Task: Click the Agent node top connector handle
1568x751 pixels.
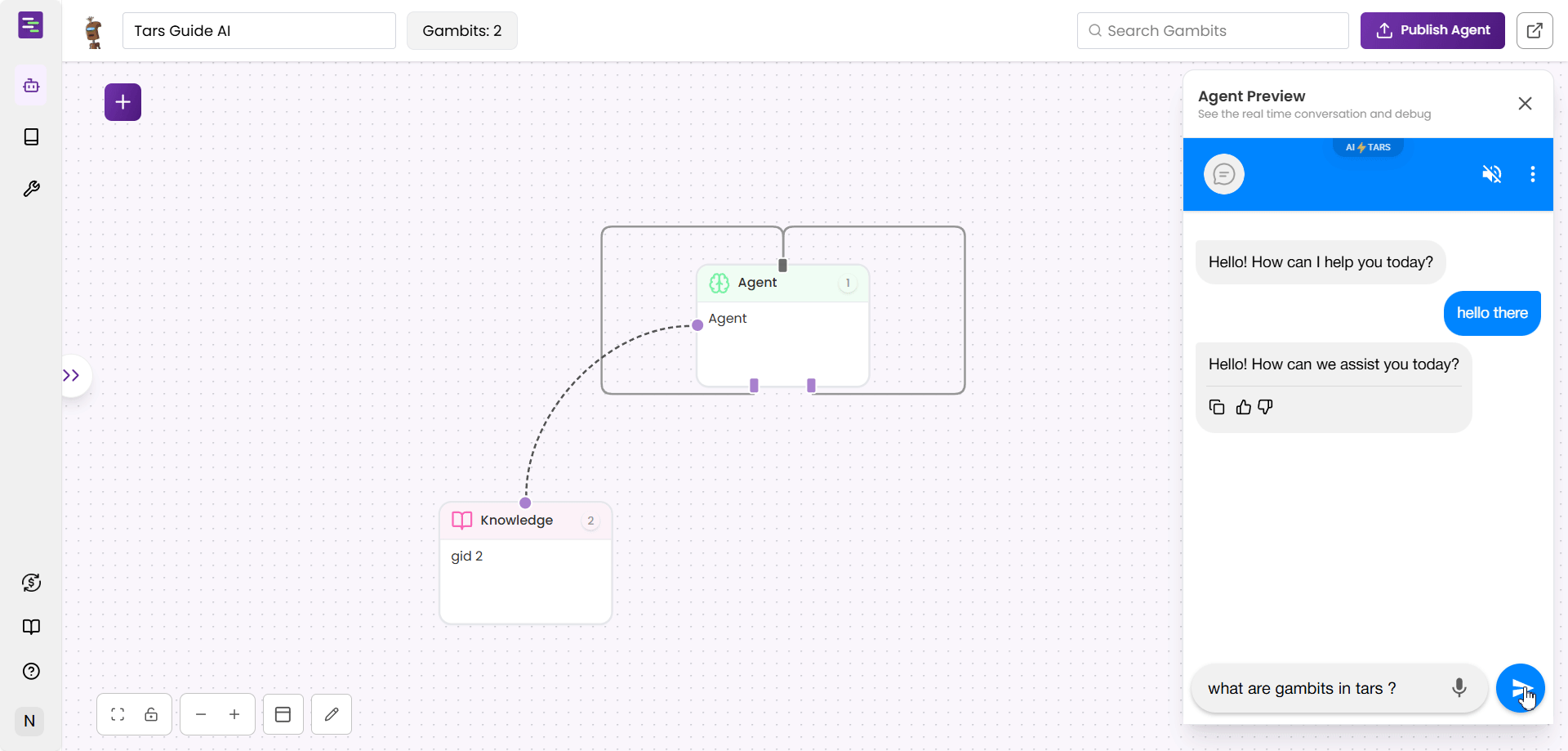Action: 782,265
